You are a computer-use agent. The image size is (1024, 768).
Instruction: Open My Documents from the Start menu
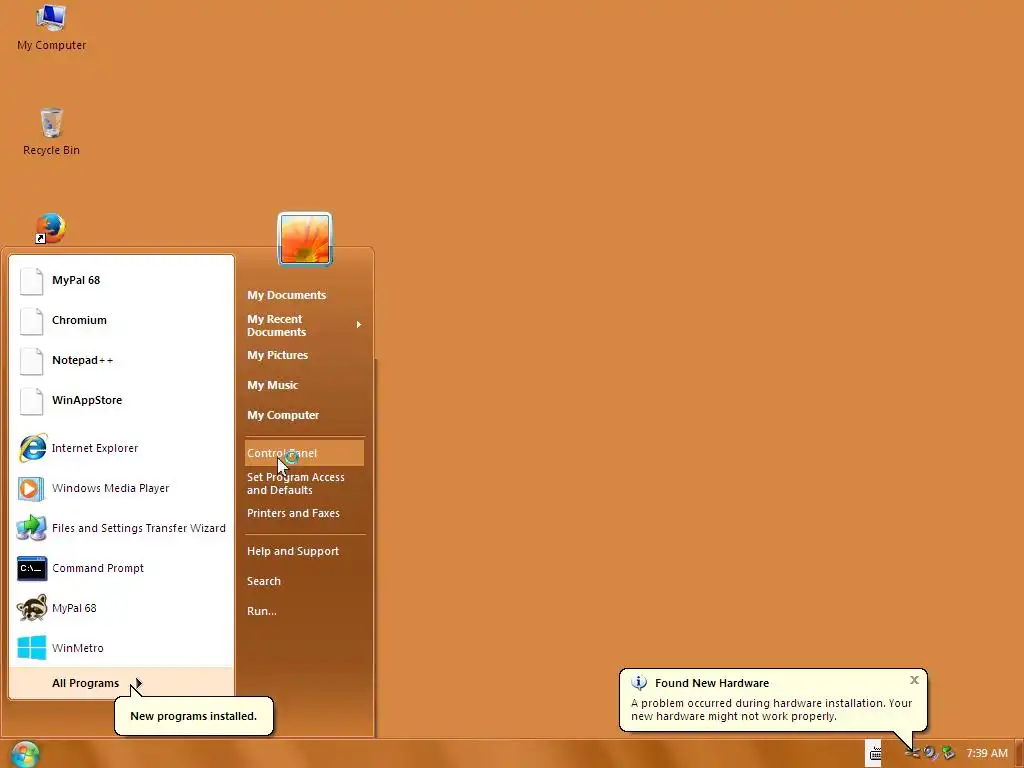pos(304,295)
